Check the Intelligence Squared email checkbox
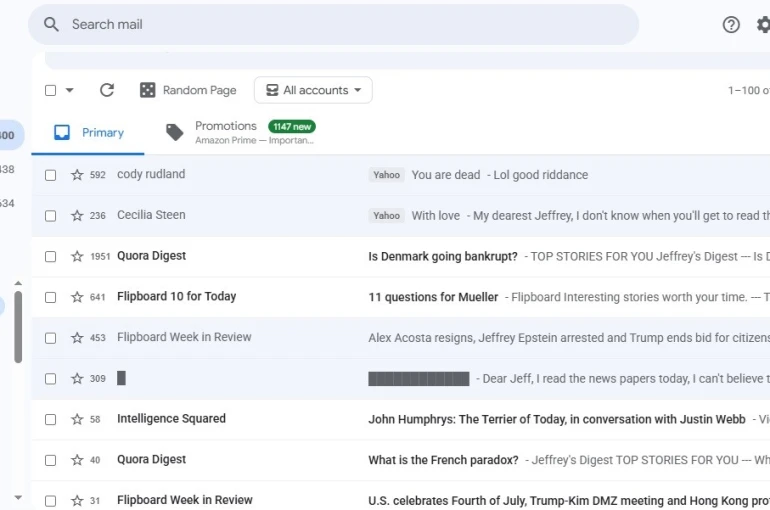The width and height of the screenshot is (770, 510). (x=50, y=420)
